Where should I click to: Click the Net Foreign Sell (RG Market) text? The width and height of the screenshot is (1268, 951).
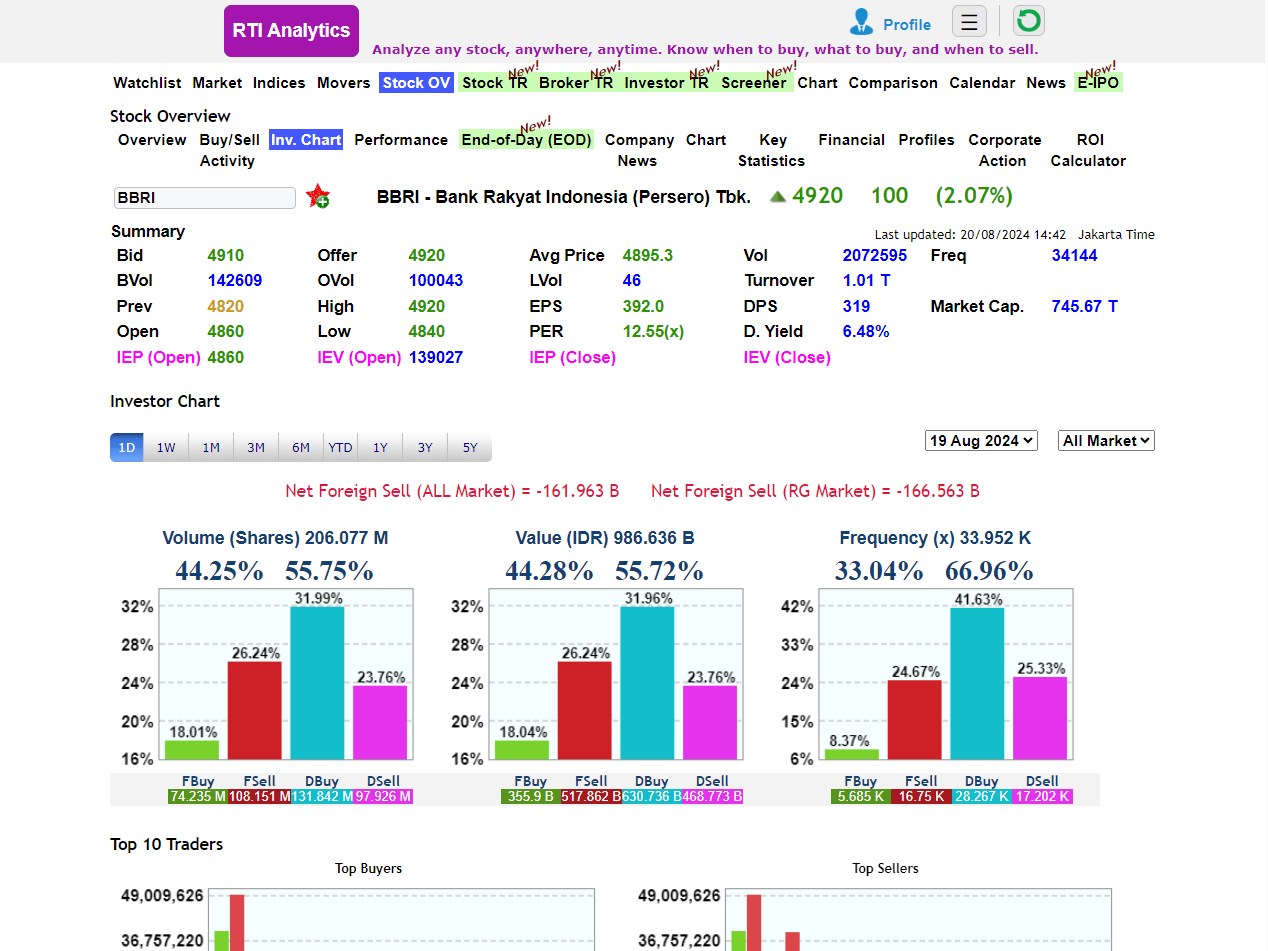[815, 491]
